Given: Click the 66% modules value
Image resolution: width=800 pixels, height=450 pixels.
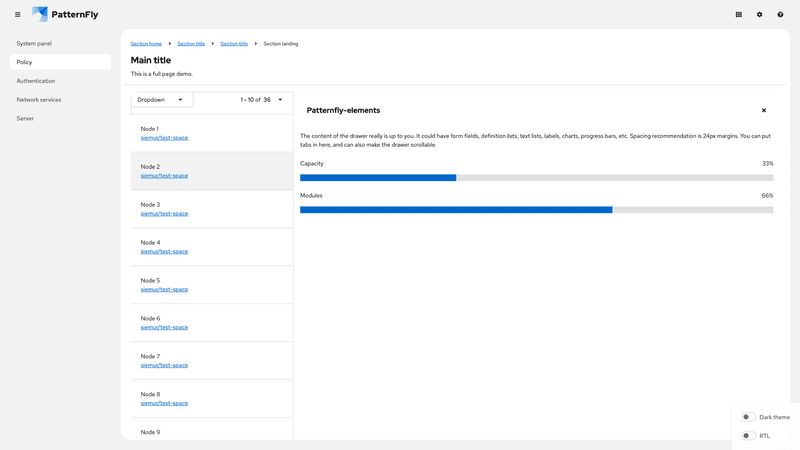Looking at the screenshot, I should pos(767,195).
